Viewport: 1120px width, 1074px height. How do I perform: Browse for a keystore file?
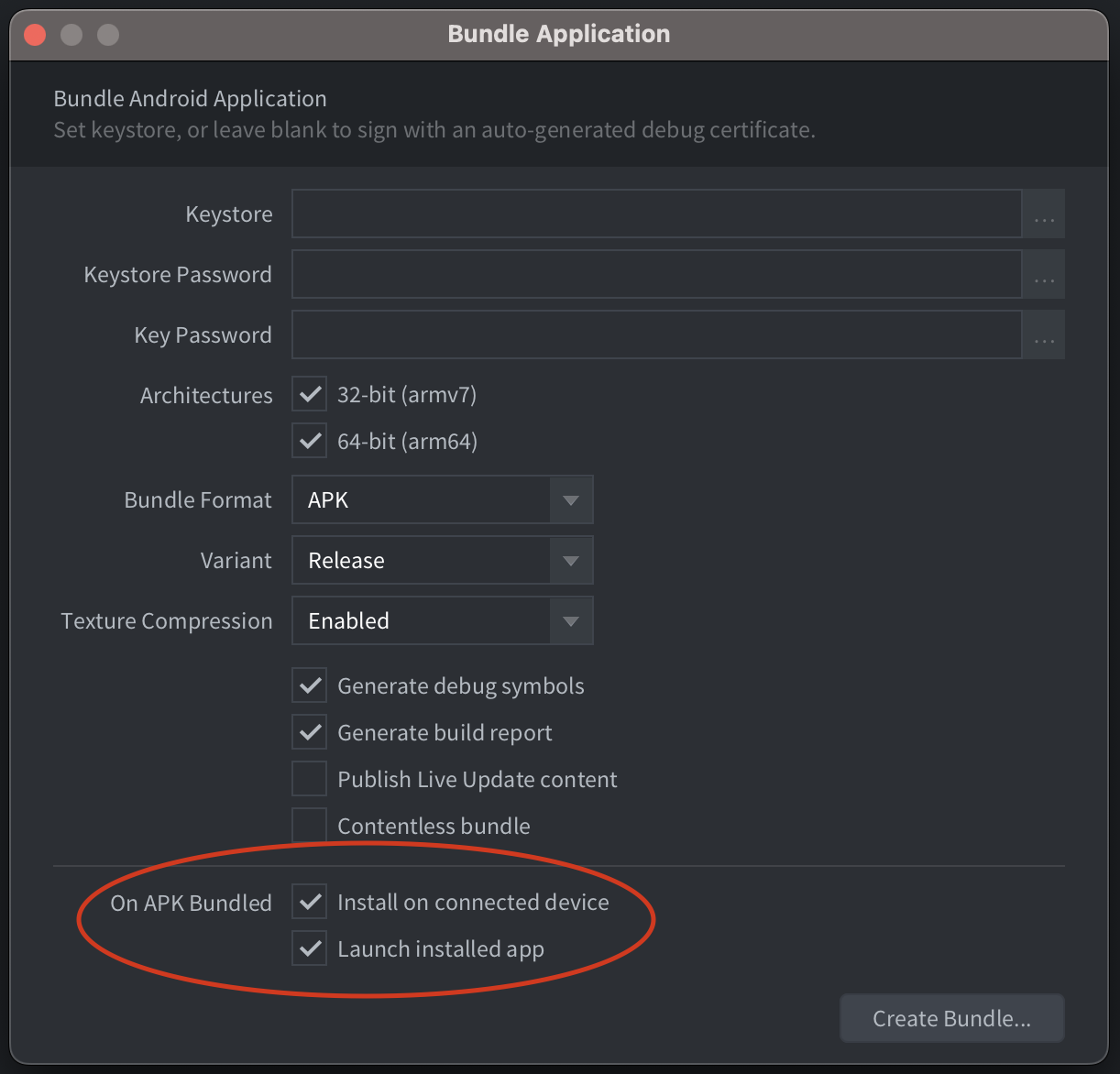[x=1043, y=214]
